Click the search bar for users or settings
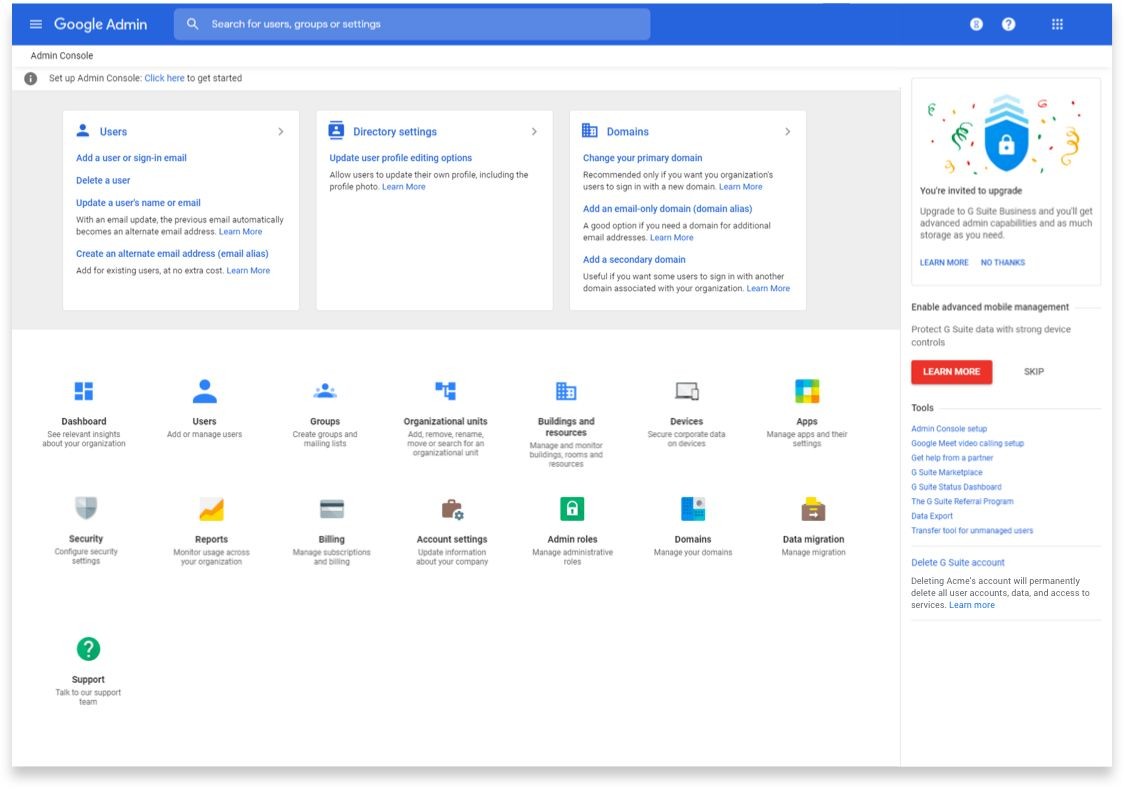The width and height of the screenshot is (1124, 790). click(x=412, y=23)
